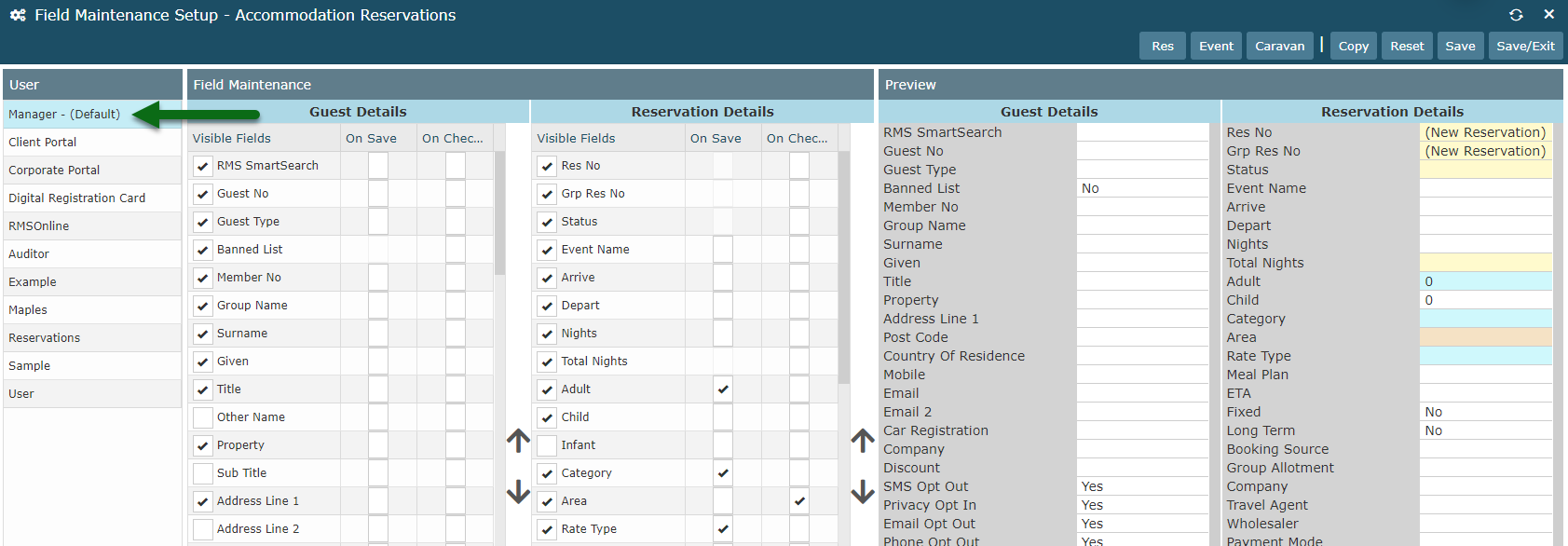Enable On Save for Surname

point(378,334)
